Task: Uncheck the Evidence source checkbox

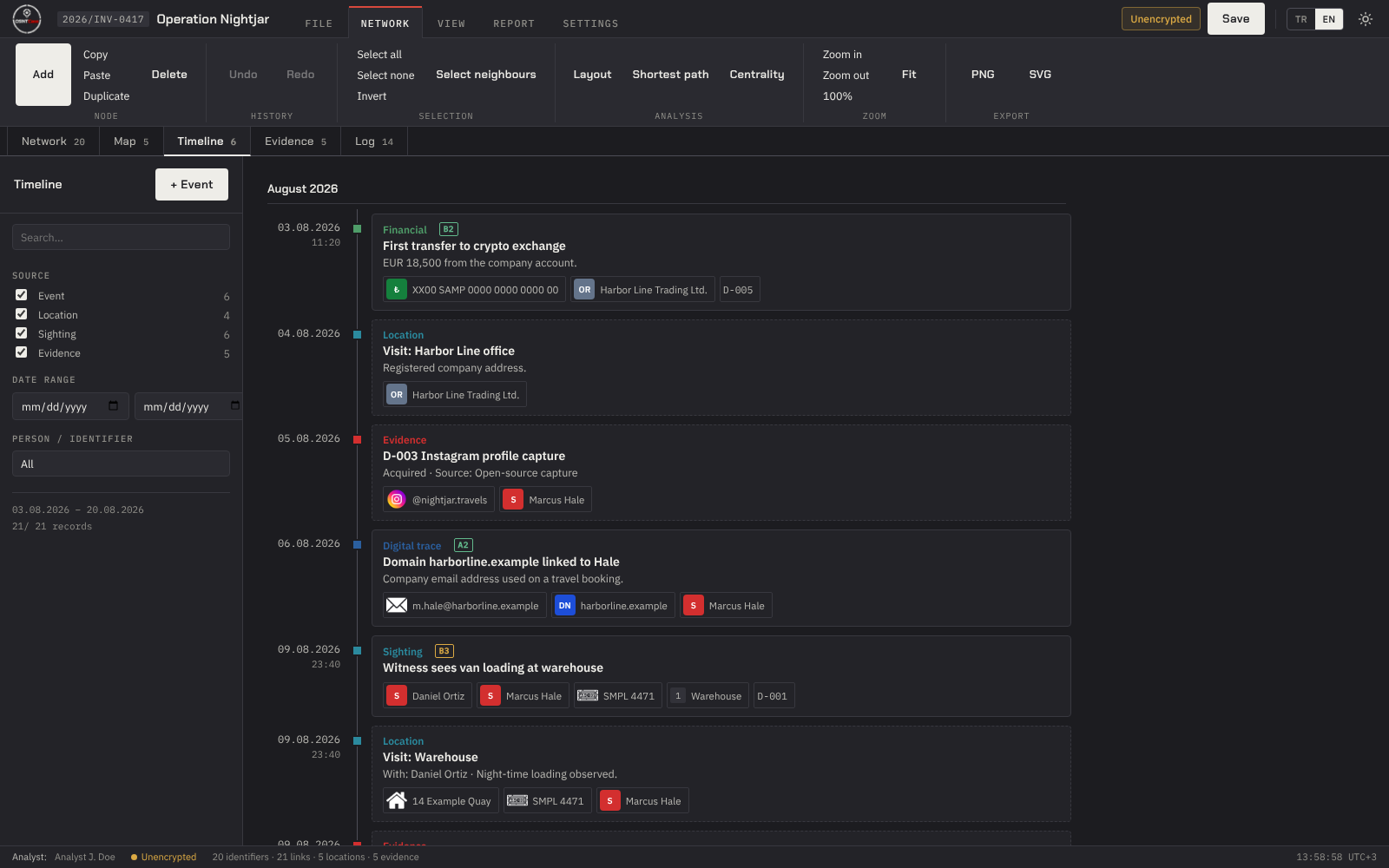Action: (22, 352)
